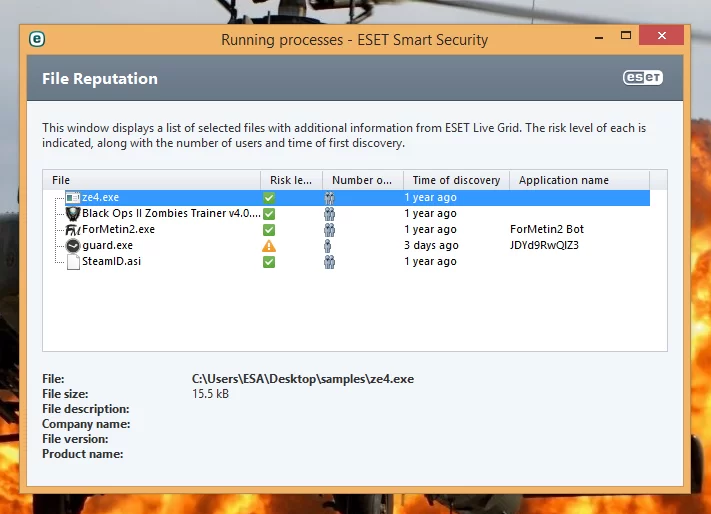Close the Running processes window
The height and width of the screenshot is (514, 711).
pos(662,35)
